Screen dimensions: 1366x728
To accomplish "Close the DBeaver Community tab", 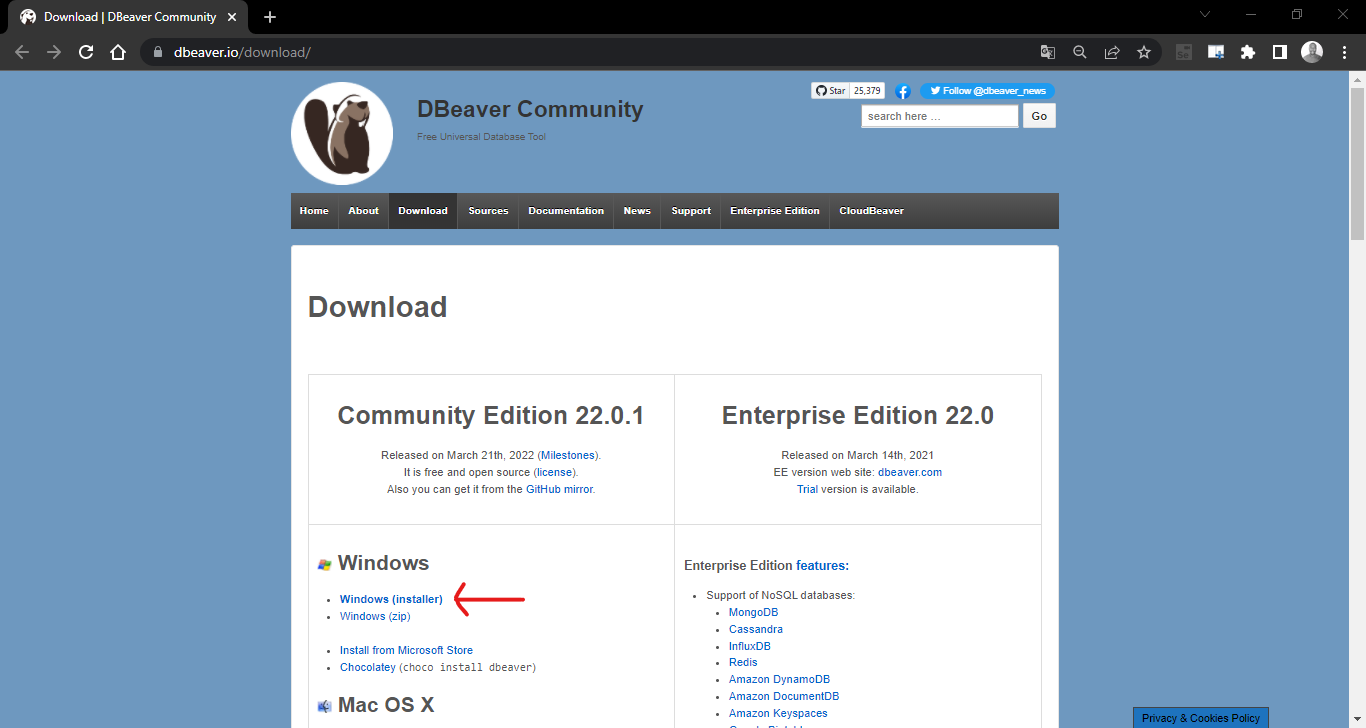I will click(x=232, y=17).
